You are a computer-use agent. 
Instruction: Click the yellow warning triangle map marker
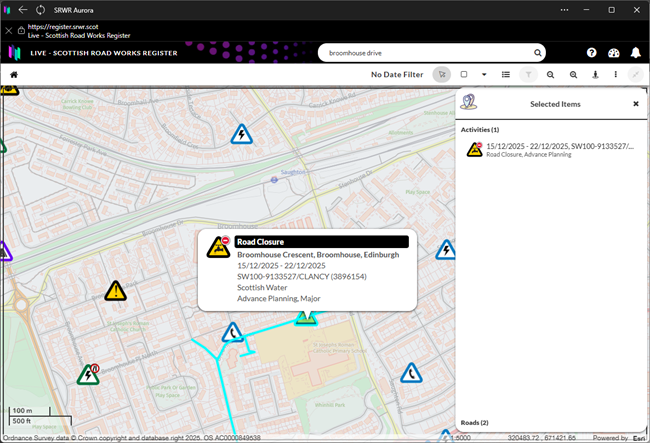point(116,291)
